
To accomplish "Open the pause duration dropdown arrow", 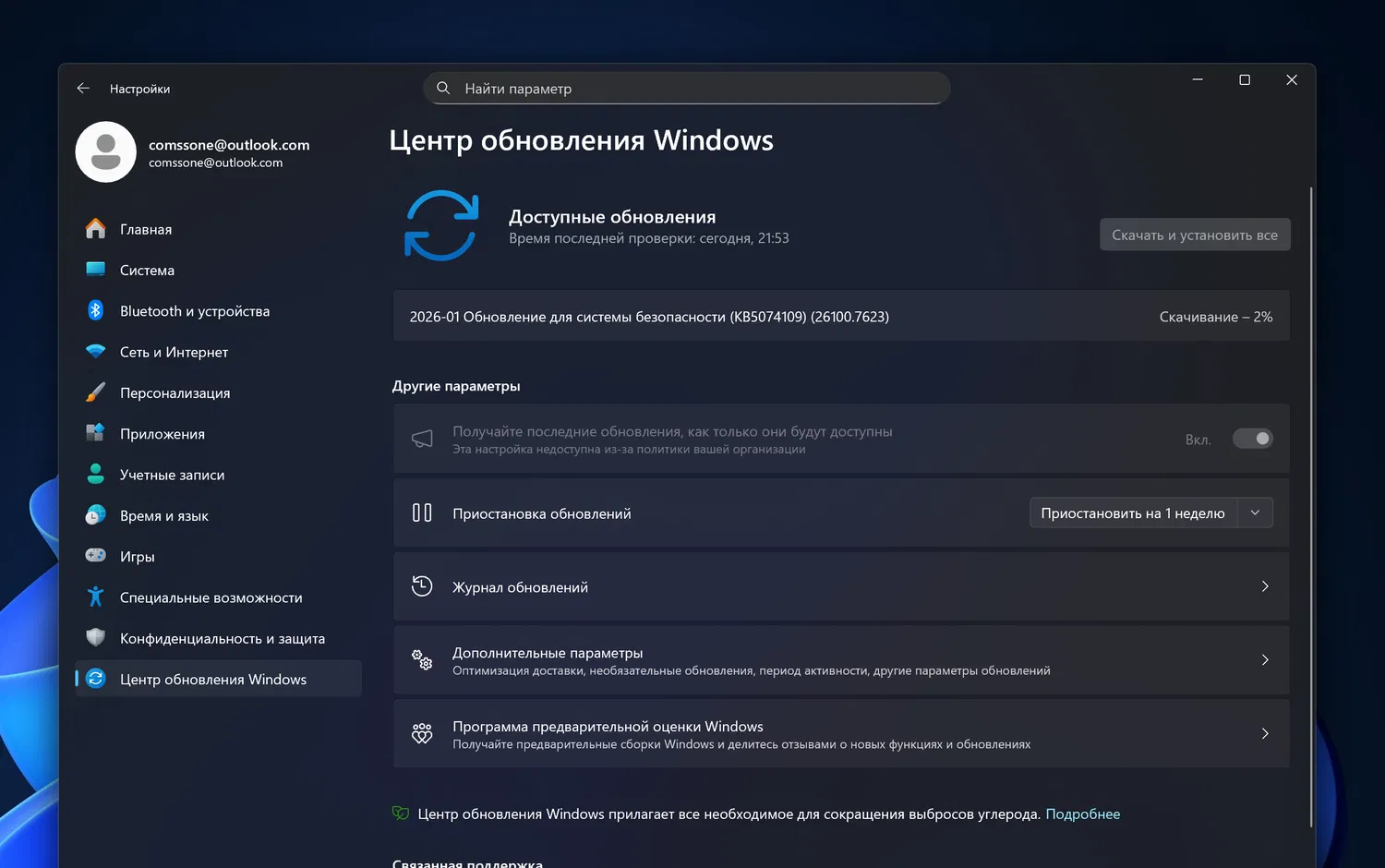I will click(1255, 512).
